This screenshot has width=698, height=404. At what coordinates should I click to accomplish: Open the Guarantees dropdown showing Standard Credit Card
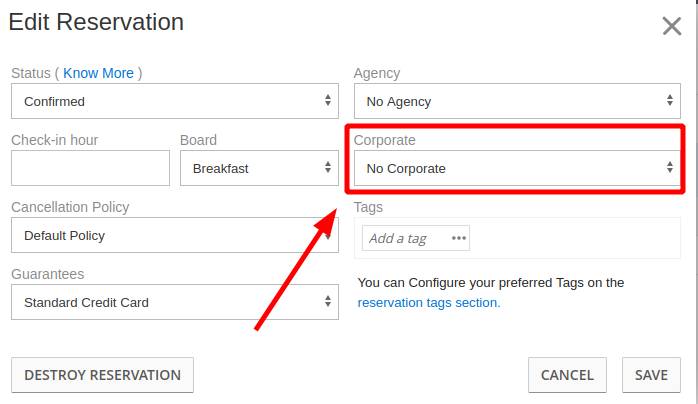point(174,302)
